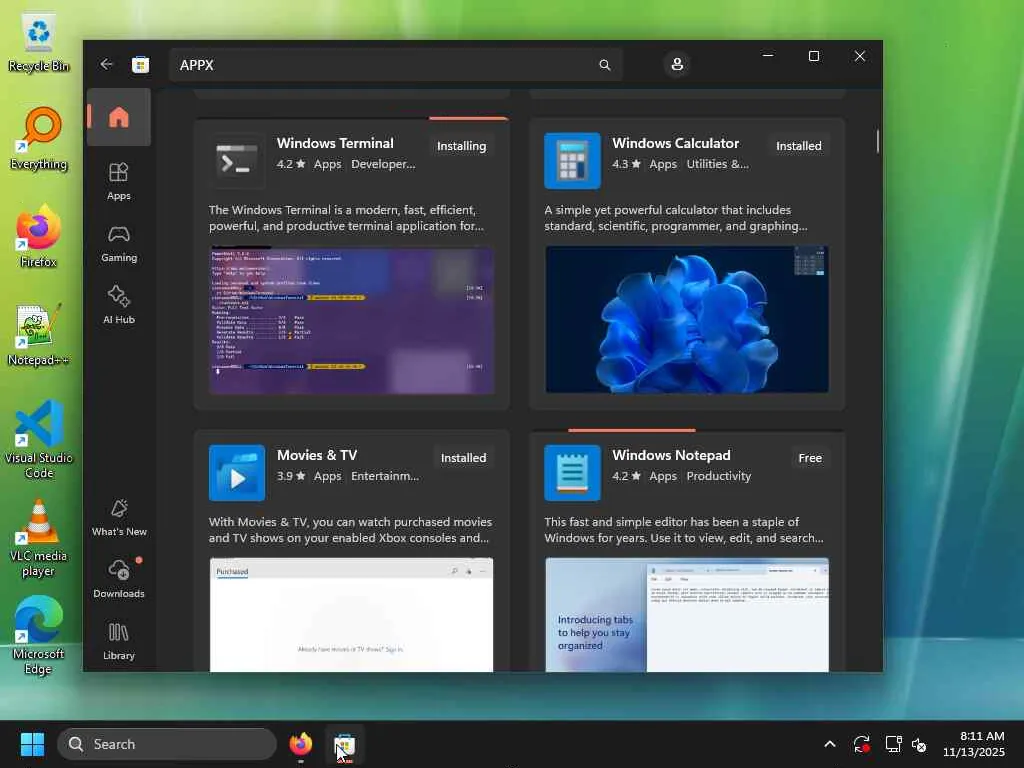This screenshot has width=1024, height=768.
Task: Show hidden icons in system tray
Action: click(x=829, y=744)
